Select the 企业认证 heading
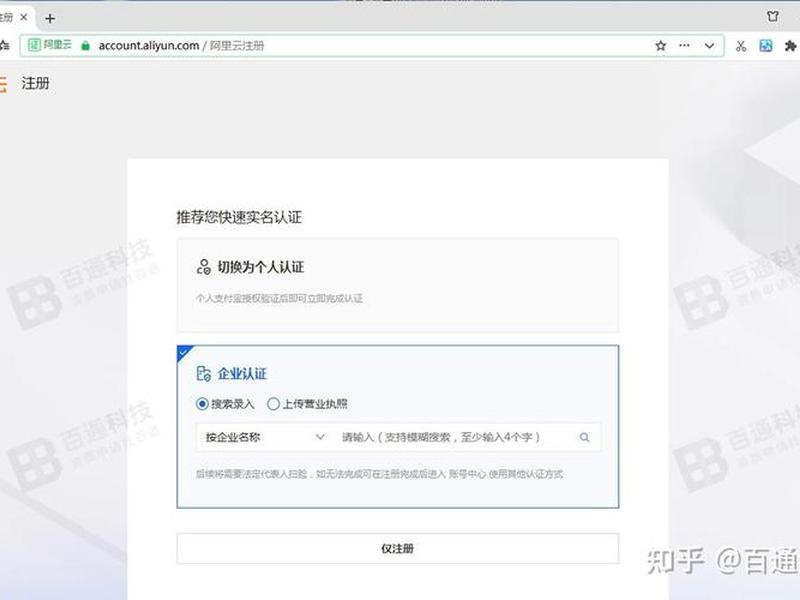 coord(242,373)
